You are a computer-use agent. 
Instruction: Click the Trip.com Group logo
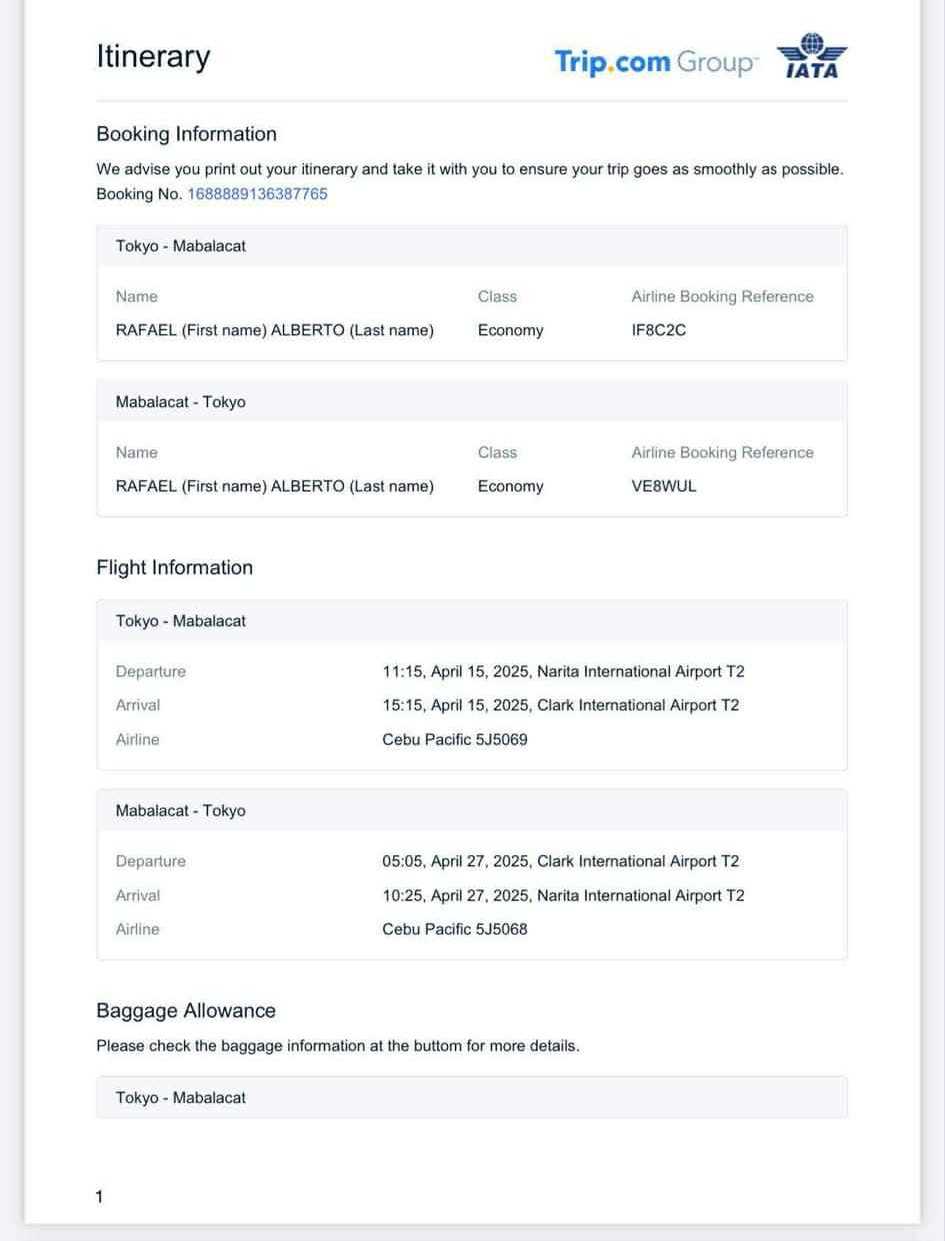pyautogui.click(x=656, y=62)
